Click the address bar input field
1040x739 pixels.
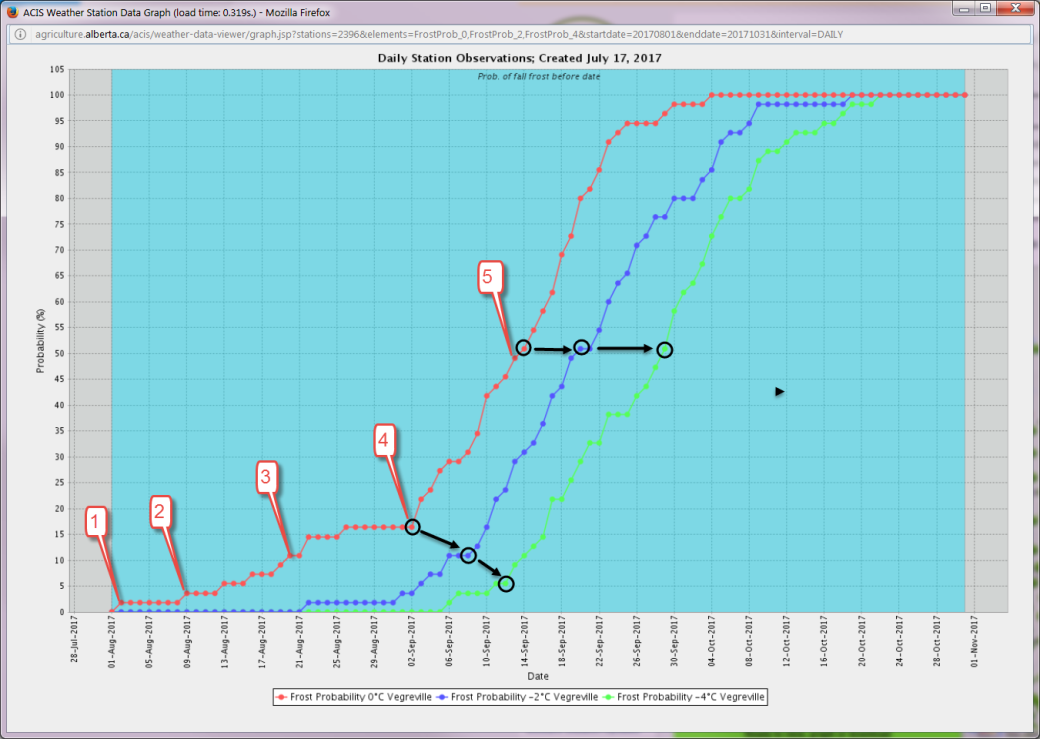[x=500, y=33]
